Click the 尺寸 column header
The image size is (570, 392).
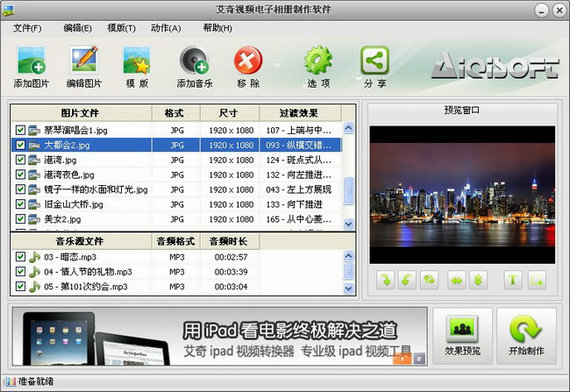(230, 113)
